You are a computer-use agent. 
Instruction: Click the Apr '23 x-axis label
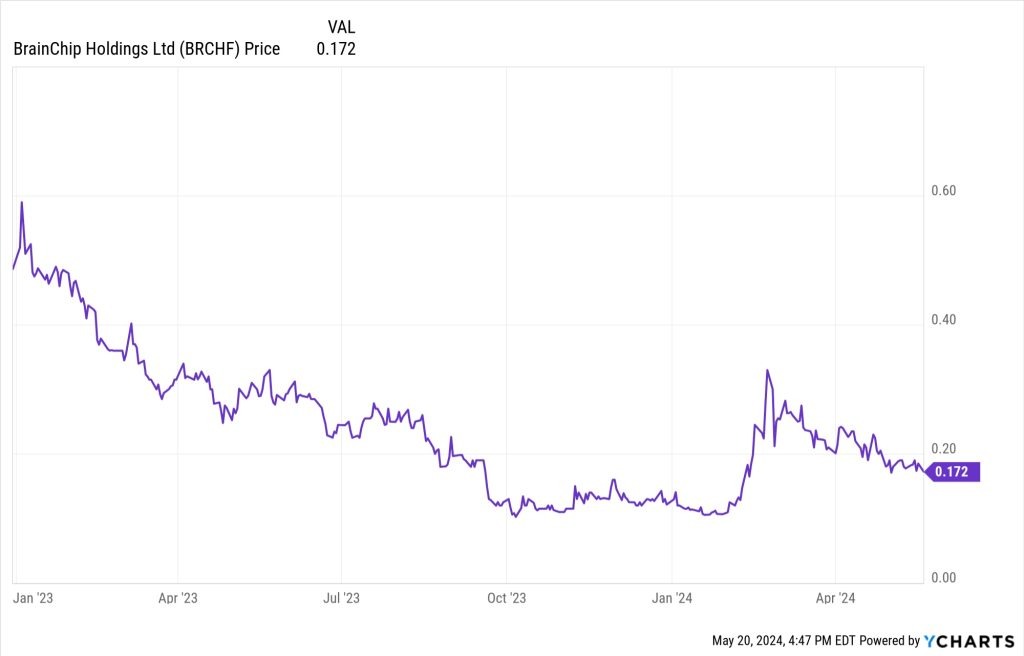point(177,598)
